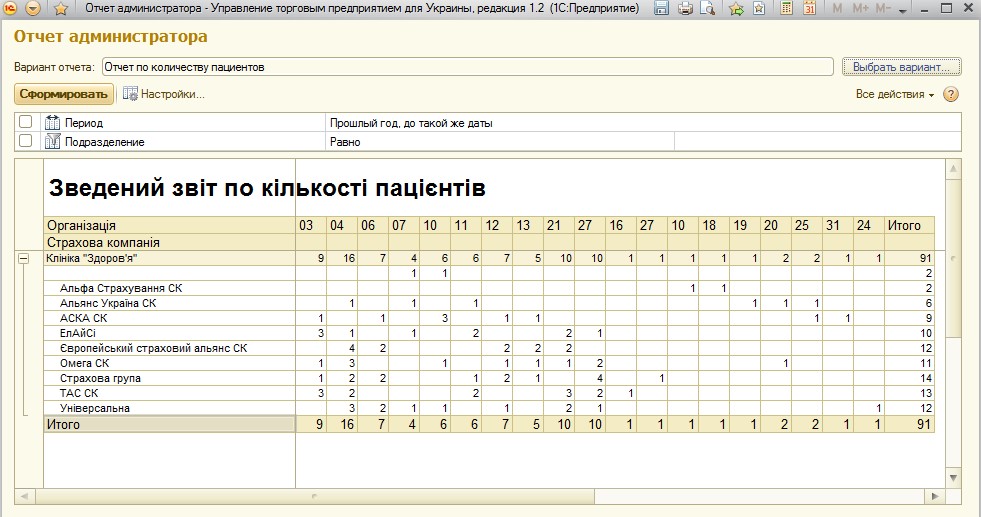Click the Страхова компанія header cell
The image size is (981, 517).
coord(170,242)
